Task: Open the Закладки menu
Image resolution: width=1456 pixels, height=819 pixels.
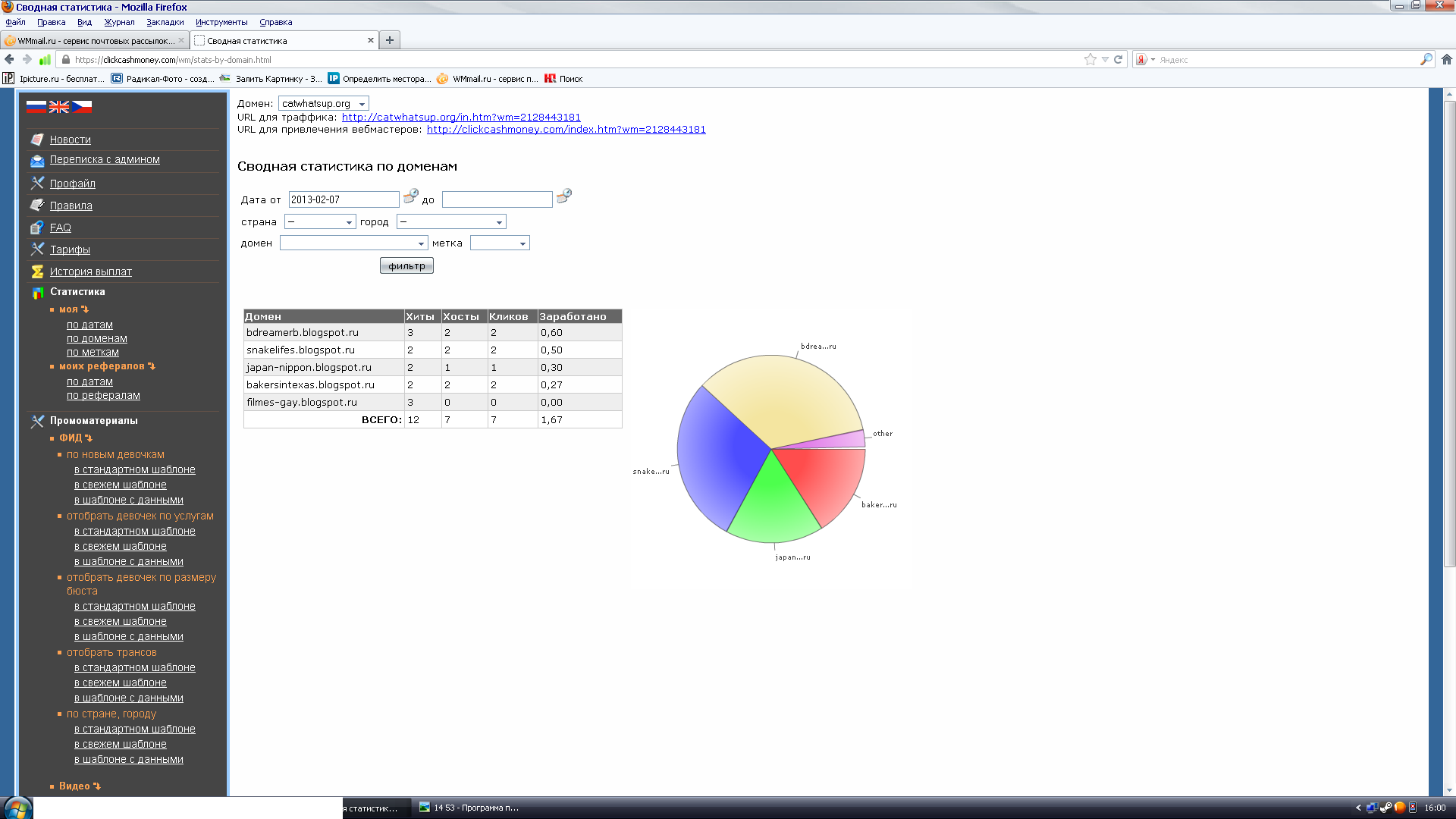Action: (165, 22)
